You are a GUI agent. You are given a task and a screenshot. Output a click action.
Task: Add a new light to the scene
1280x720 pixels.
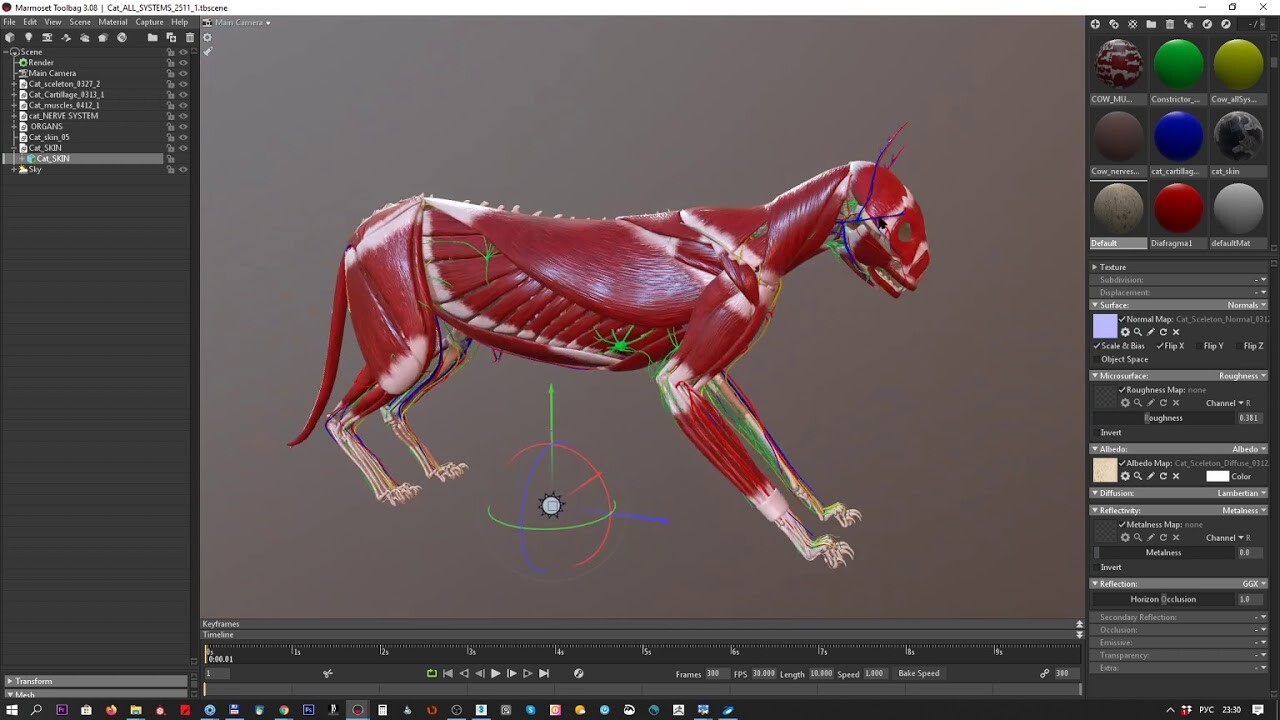[x=28, y=38]
